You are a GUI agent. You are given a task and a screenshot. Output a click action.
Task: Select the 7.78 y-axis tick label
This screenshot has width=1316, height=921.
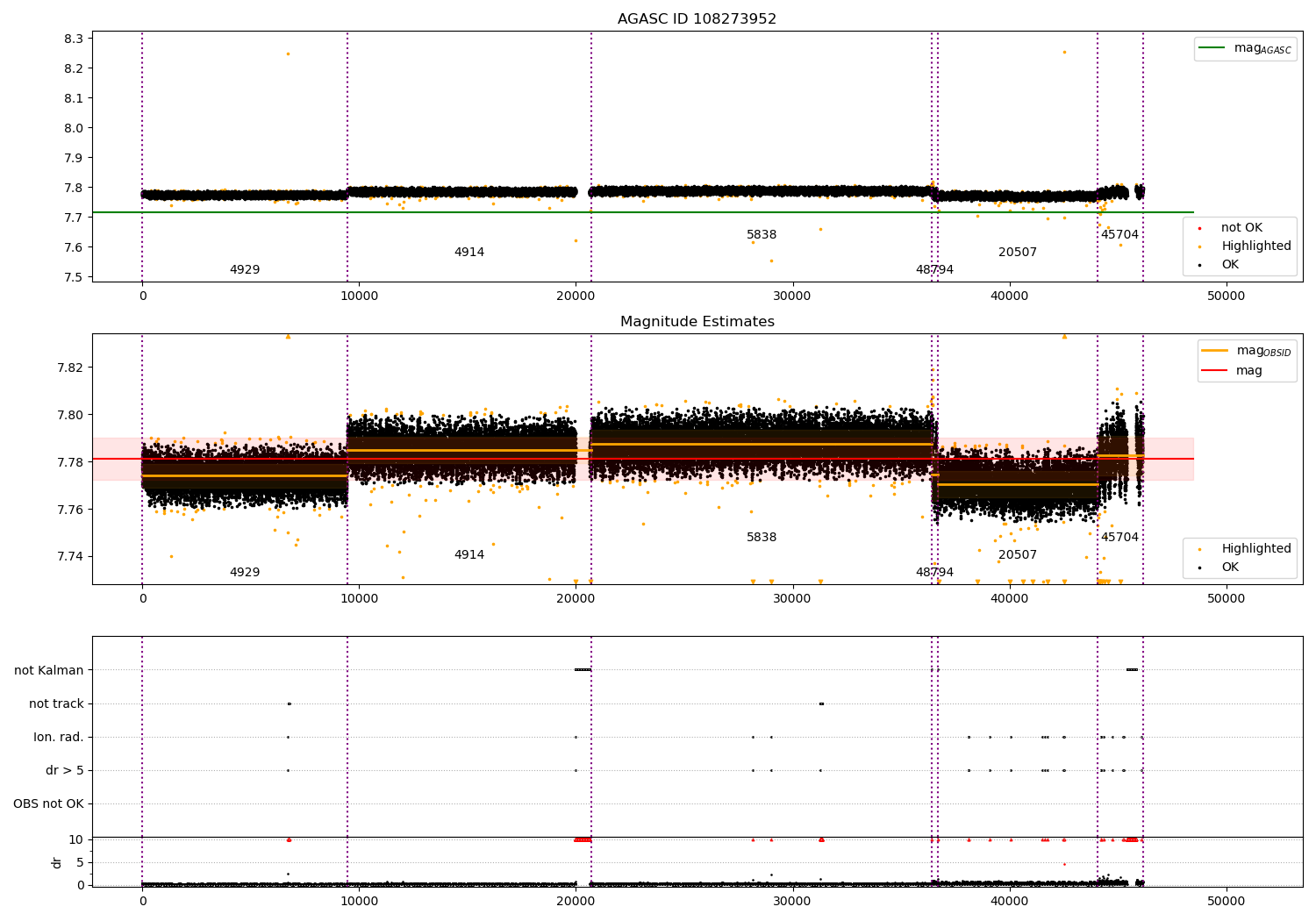coord(70,462)
